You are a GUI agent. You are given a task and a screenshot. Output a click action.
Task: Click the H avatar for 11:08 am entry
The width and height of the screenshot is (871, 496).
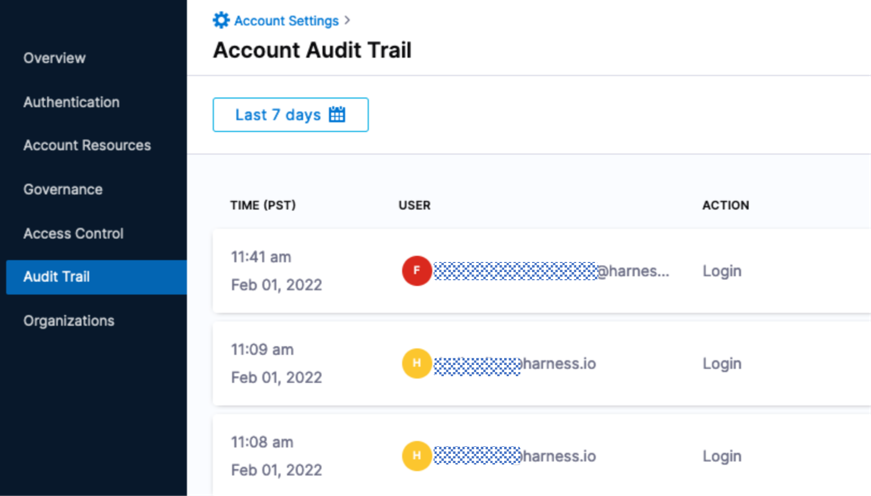point(416,456)
